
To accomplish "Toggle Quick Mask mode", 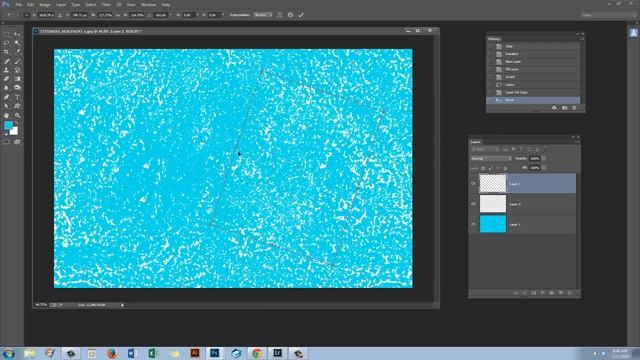I will coord(6,142).
